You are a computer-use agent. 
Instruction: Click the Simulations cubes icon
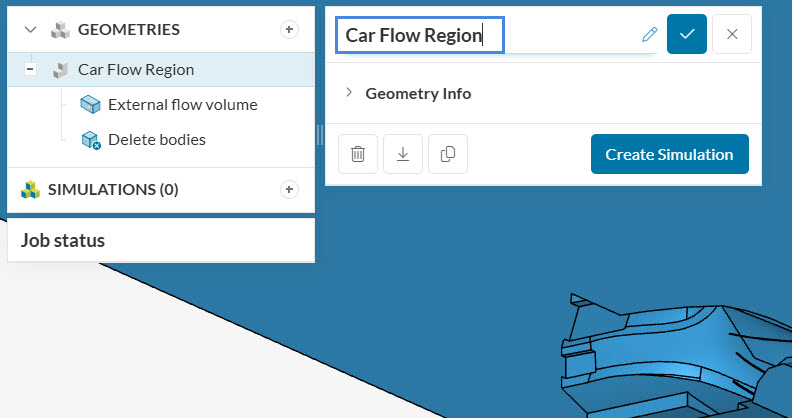(30, 190)
